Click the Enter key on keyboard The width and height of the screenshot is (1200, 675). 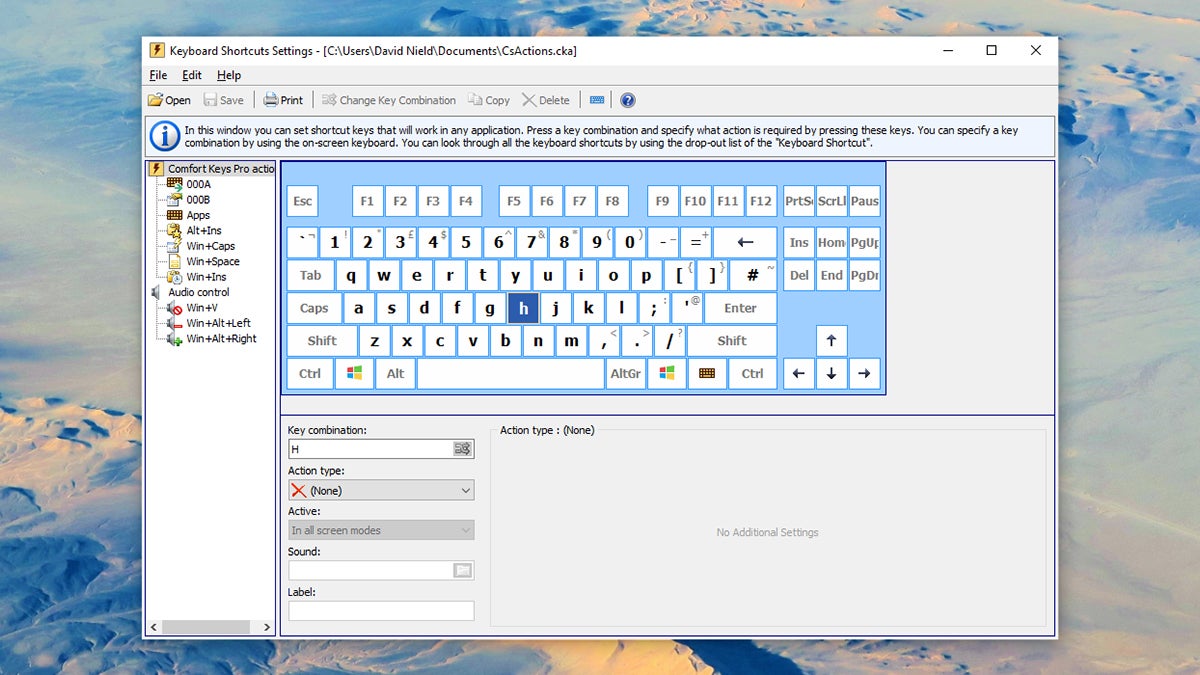click(x=740, y=308)
